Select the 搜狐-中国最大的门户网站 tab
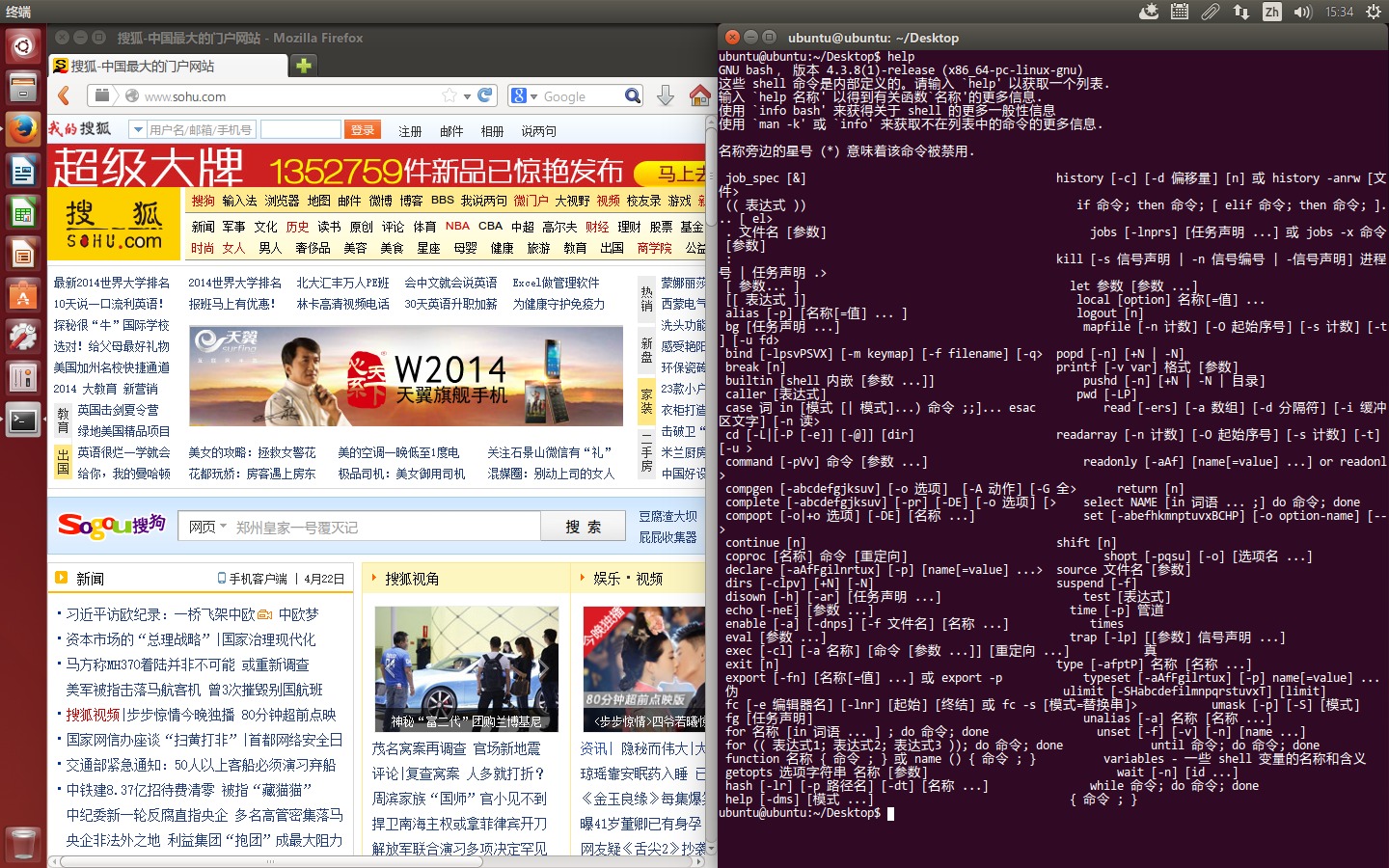 click(168, 66)
